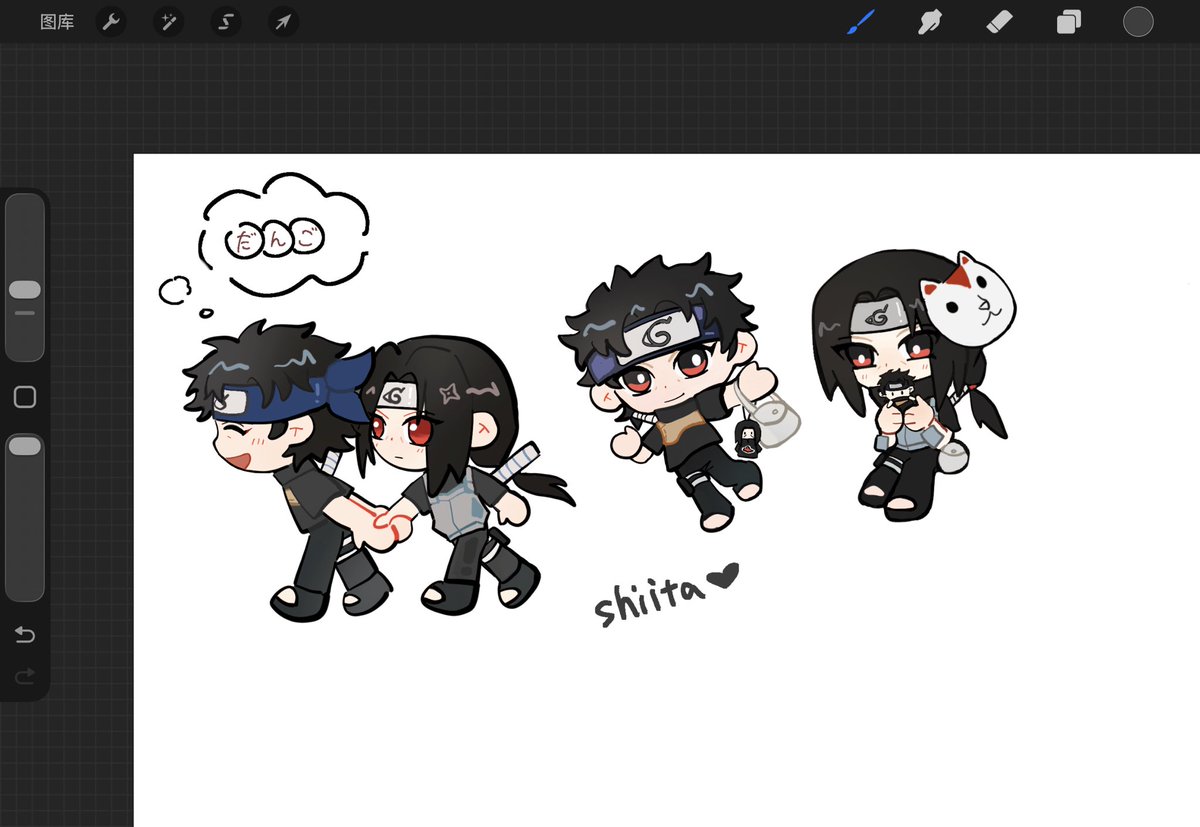1200x827 pixels.
Task: Select the Selection S tool
Action: pos(226,22)
